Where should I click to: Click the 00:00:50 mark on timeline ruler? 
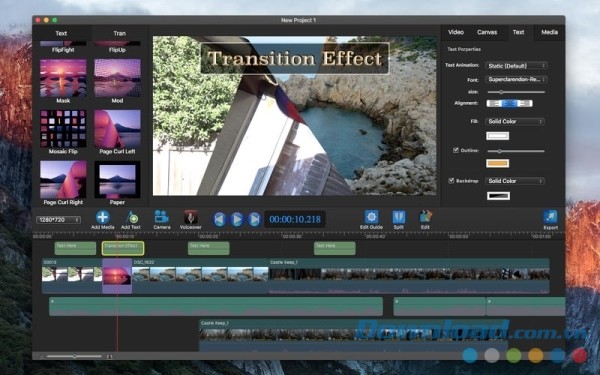click(458, 236)
